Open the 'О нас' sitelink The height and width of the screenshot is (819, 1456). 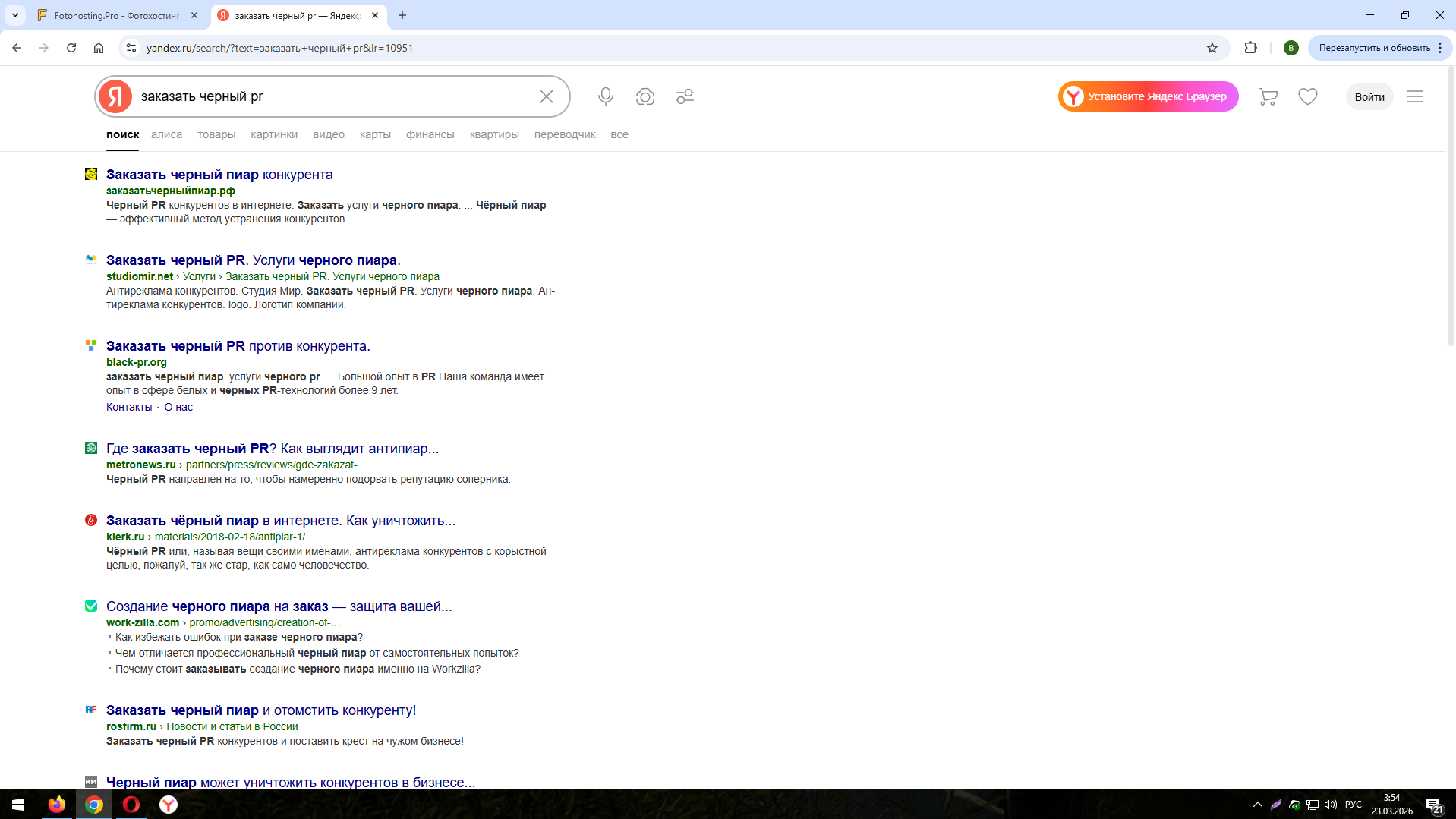(x=178, y=407)
